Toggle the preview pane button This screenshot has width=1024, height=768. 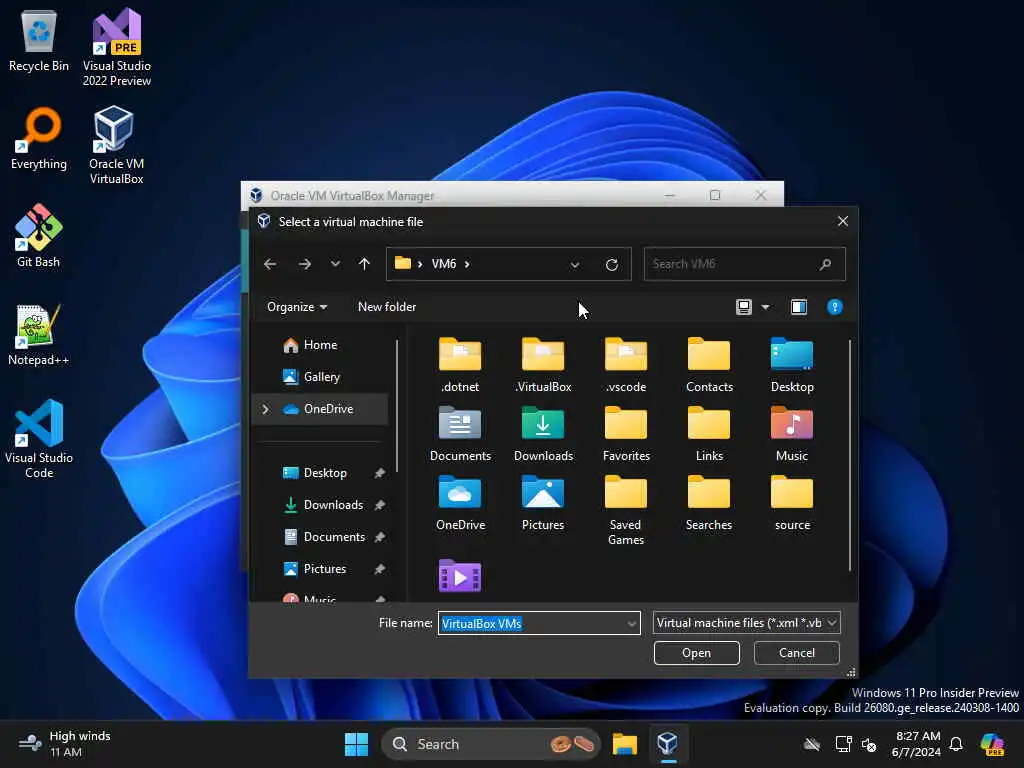tap(799, 307)
